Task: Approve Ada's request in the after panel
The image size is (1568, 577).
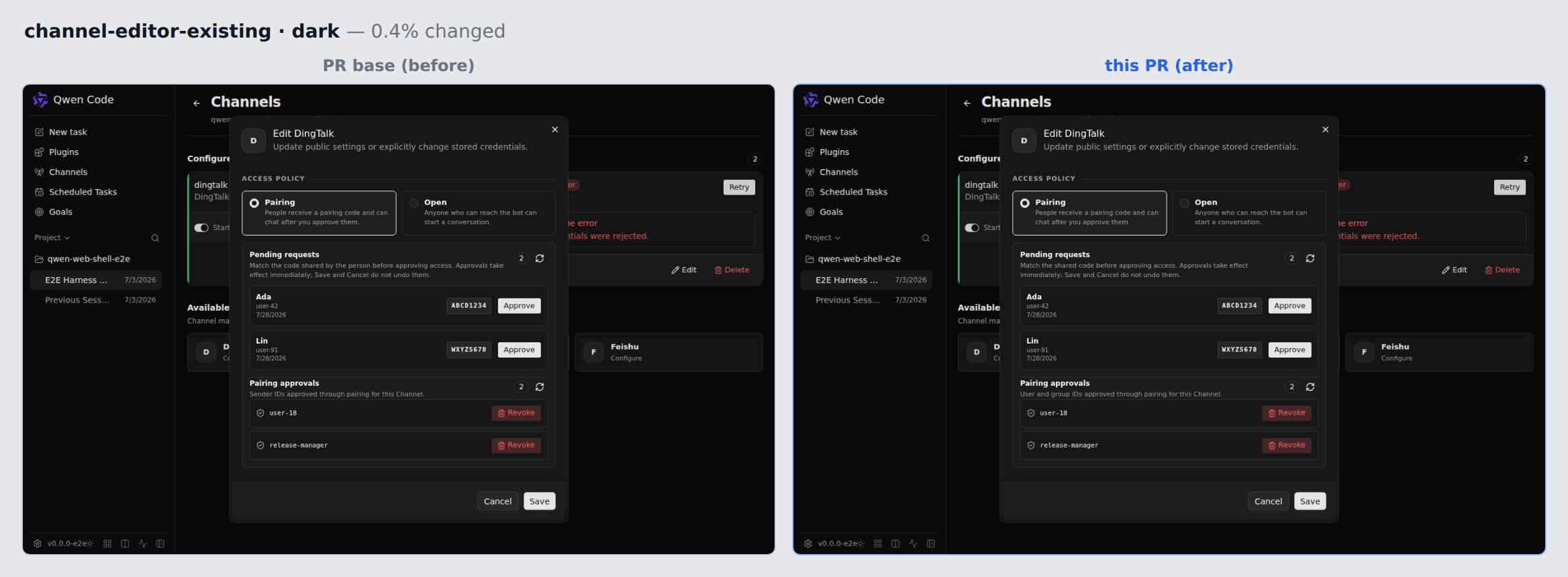Action: pos(1289,306)
